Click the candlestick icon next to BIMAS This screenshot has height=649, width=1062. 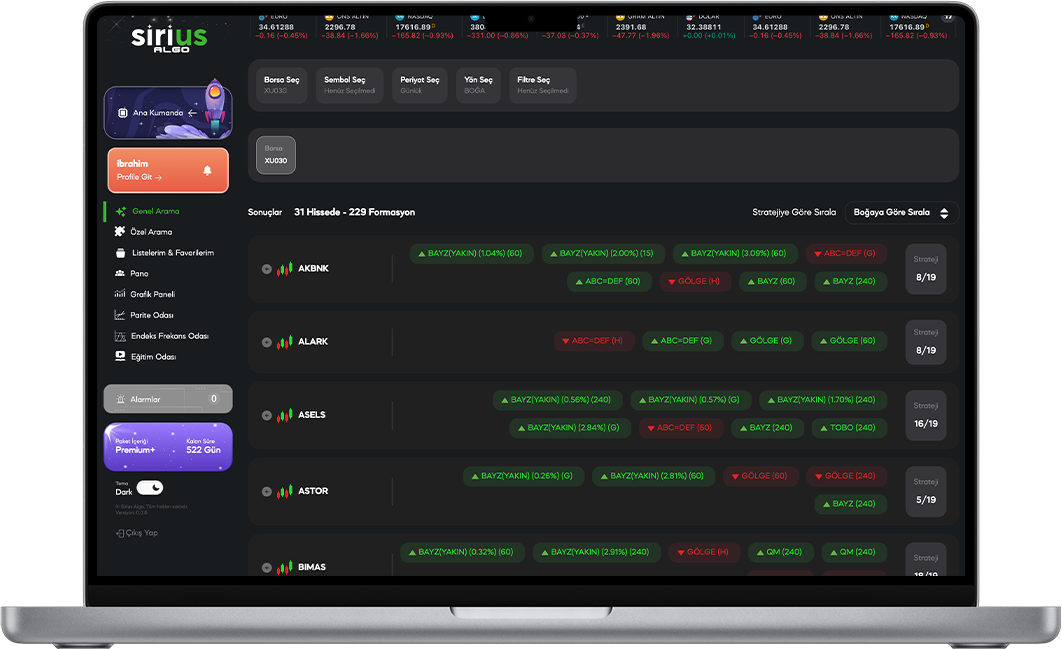point(284,568)
